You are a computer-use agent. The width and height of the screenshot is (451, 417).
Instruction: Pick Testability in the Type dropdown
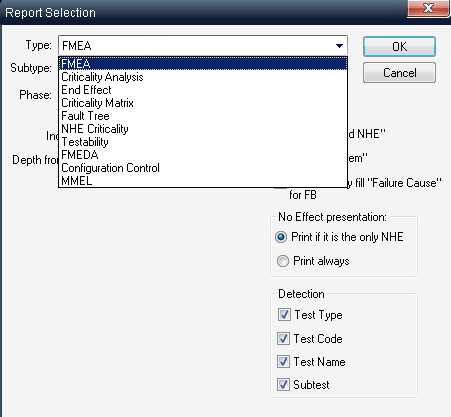[x=203, y=142]
